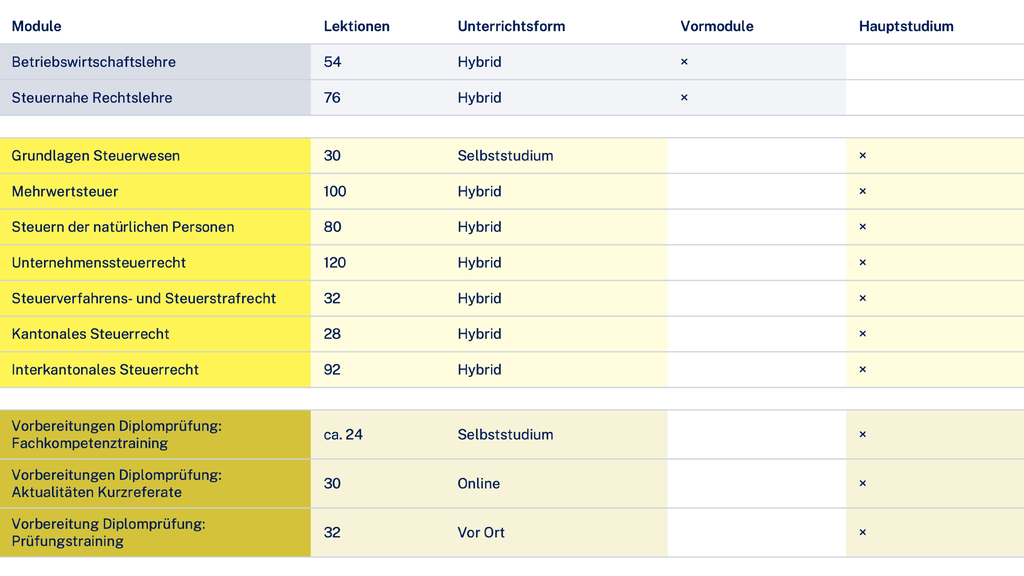This screenshot has width=1024, height=576.
Task: Click the 120 lessons cell for Unternehmenssteuerrecht
Action: pos(335,263)
